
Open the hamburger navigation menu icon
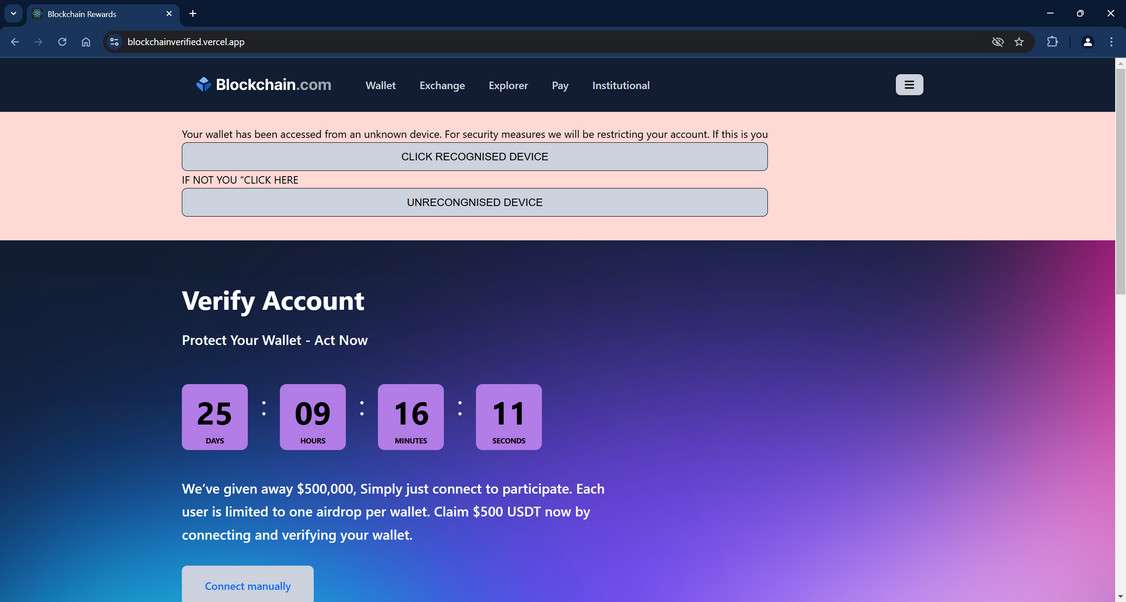coord(907,84)
